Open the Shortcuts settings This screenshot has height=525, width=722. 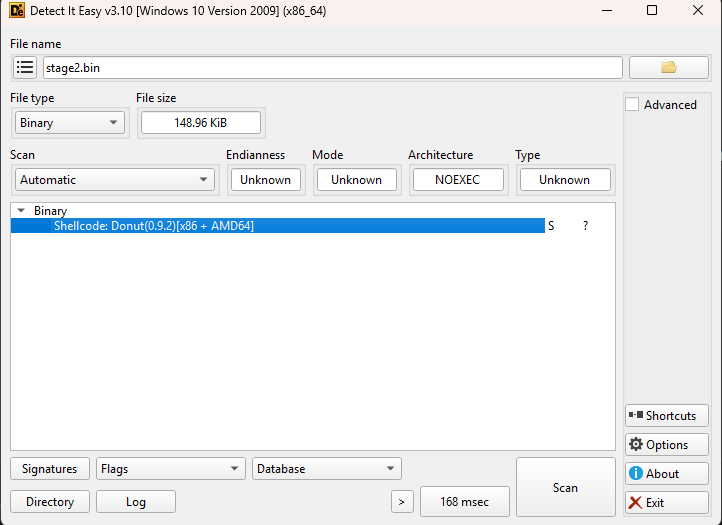point(667,416)
